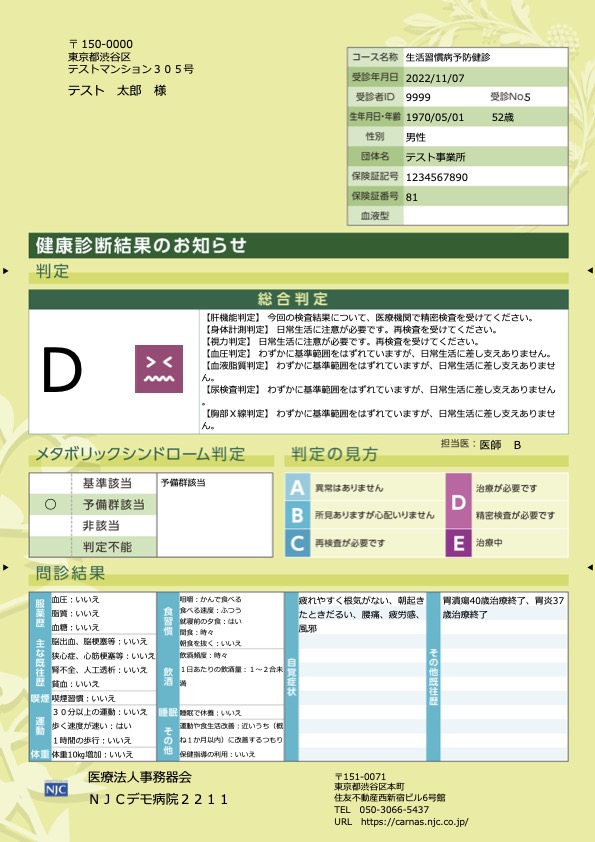Image resolution: width=595 pixels, height=842 pixels.
Task: Select the circle mark beside 予備群該当
Action: click(x=50, y=504)
